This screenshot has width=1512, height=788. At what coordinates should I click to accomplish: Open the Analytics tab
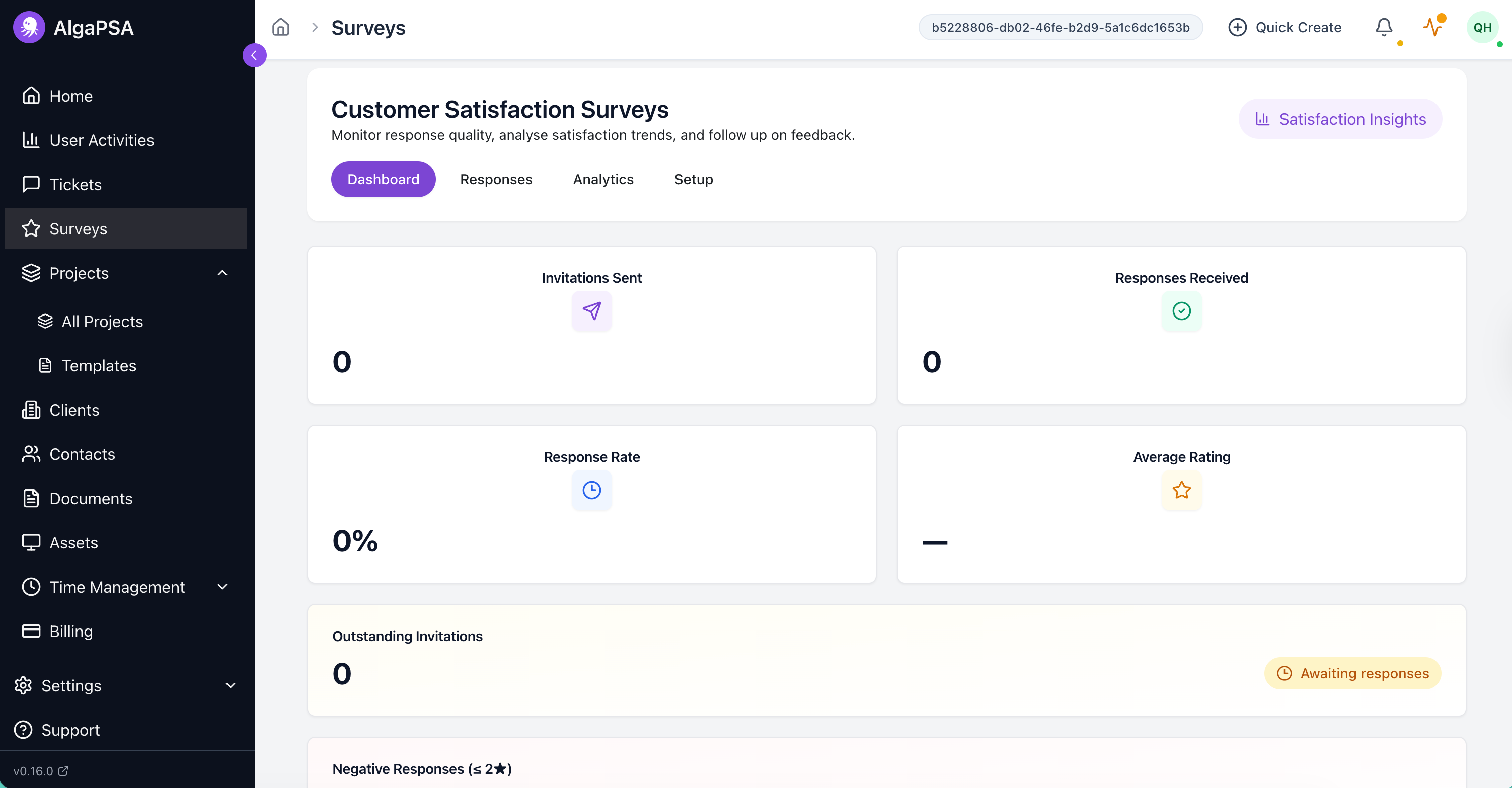tap(603, 179)
